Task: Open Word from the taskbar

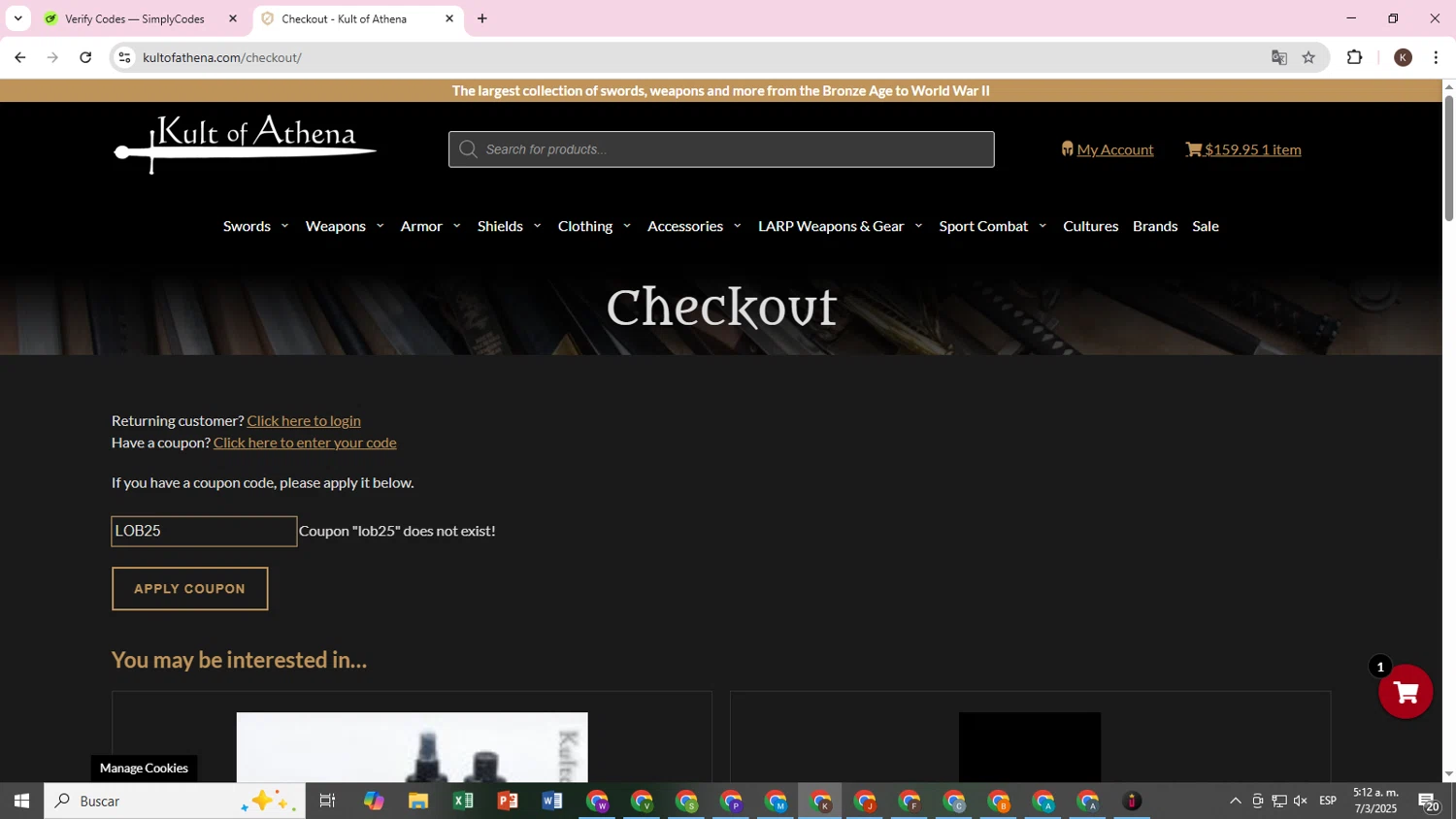Action: click(x=552, y=801)
